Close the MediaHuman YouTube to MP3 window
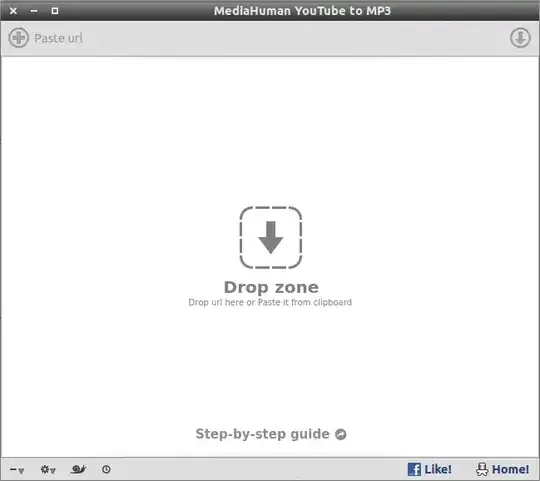Screen dimensions: 540x481 tap(13, 11)
